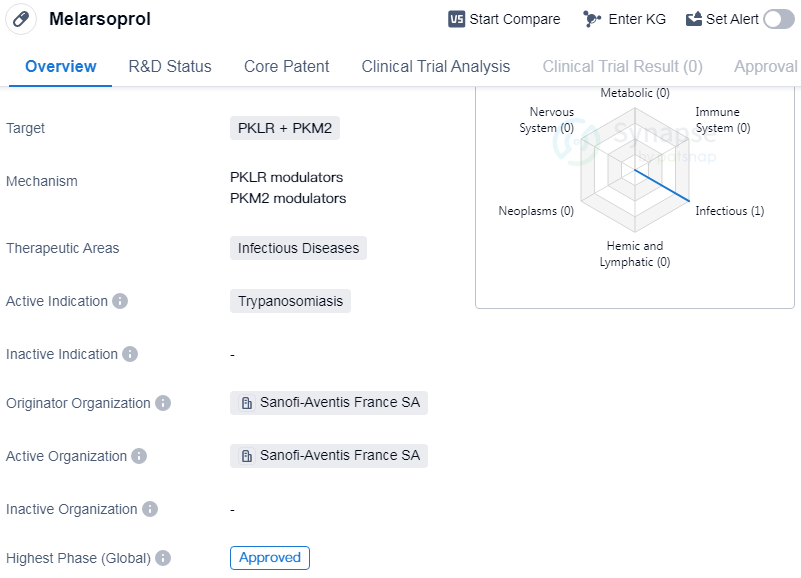Open the Clinical Trial Analysis tab
The image size is (801, 578).
(435, 67)
